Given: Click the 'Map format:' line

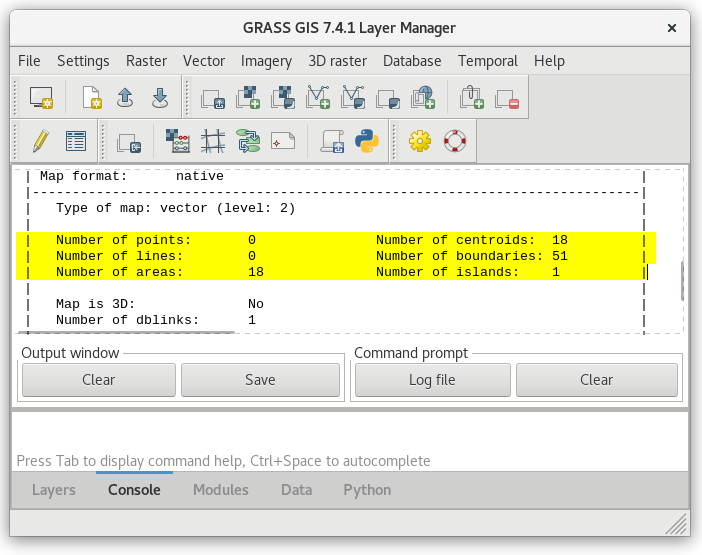Looking at the screenshot, I should pos(132,176).
